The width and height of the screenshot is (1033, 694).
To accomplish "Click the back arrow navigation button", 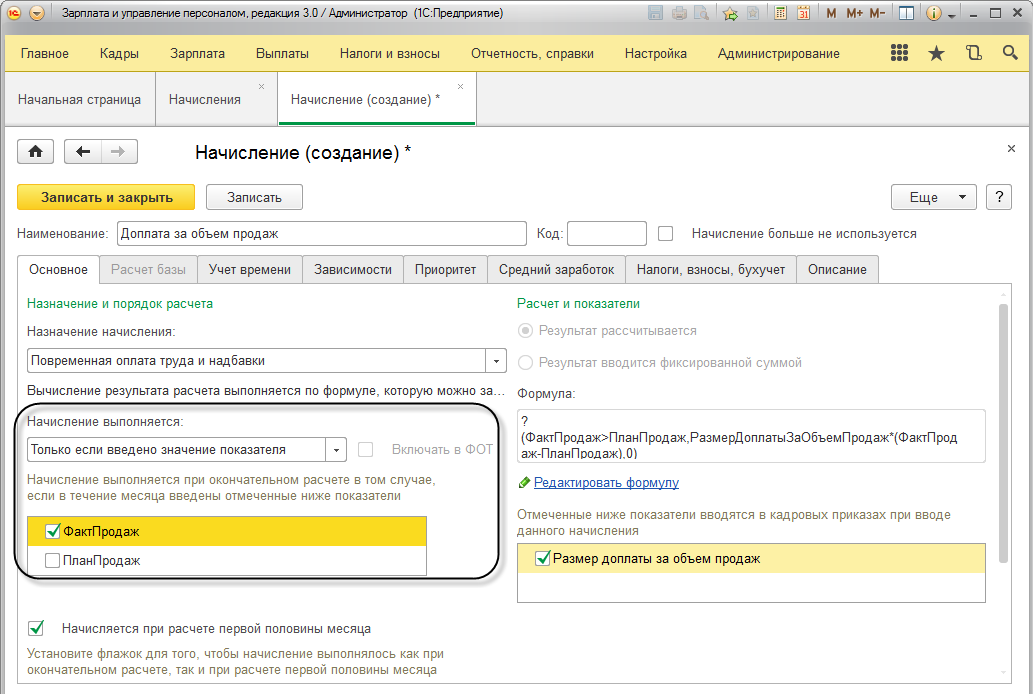I will pos(83,151).
